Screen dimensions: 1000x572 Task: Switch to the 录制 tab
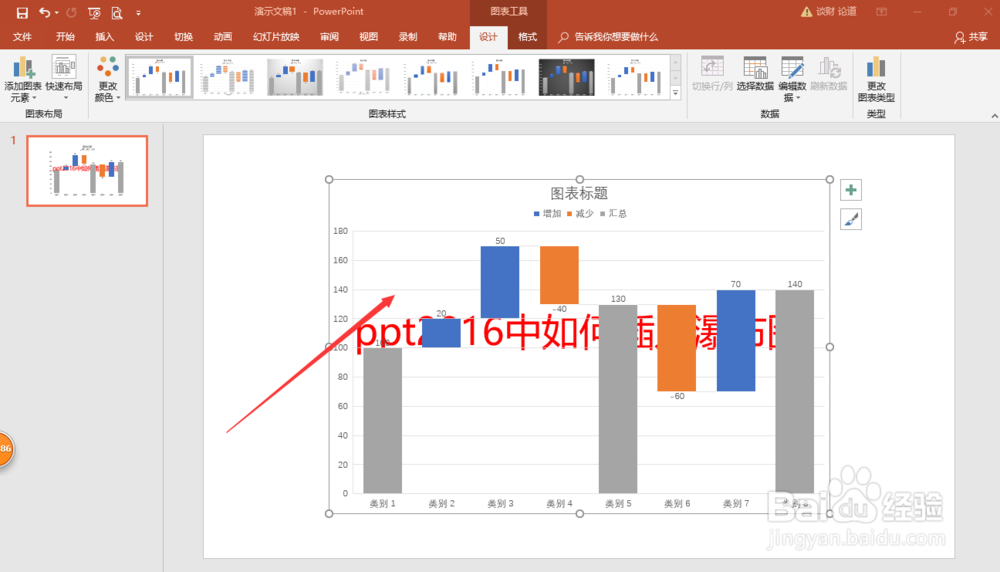point(408,37)
